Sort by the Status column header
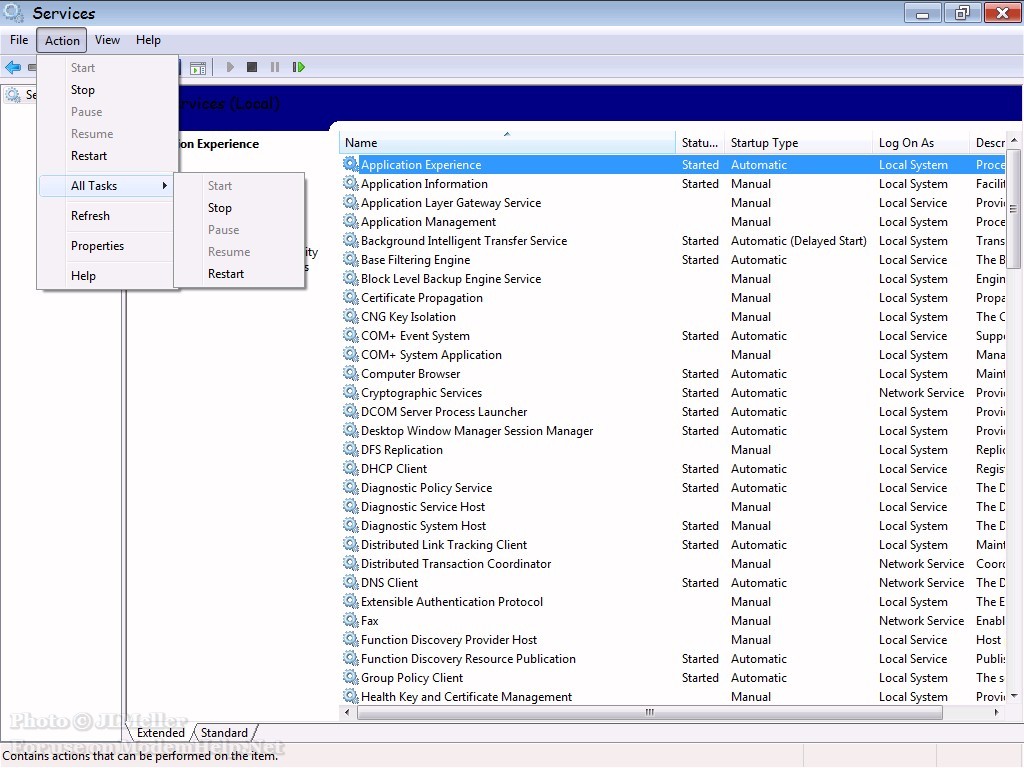1024x768 pixels. [x=700, y=142]
